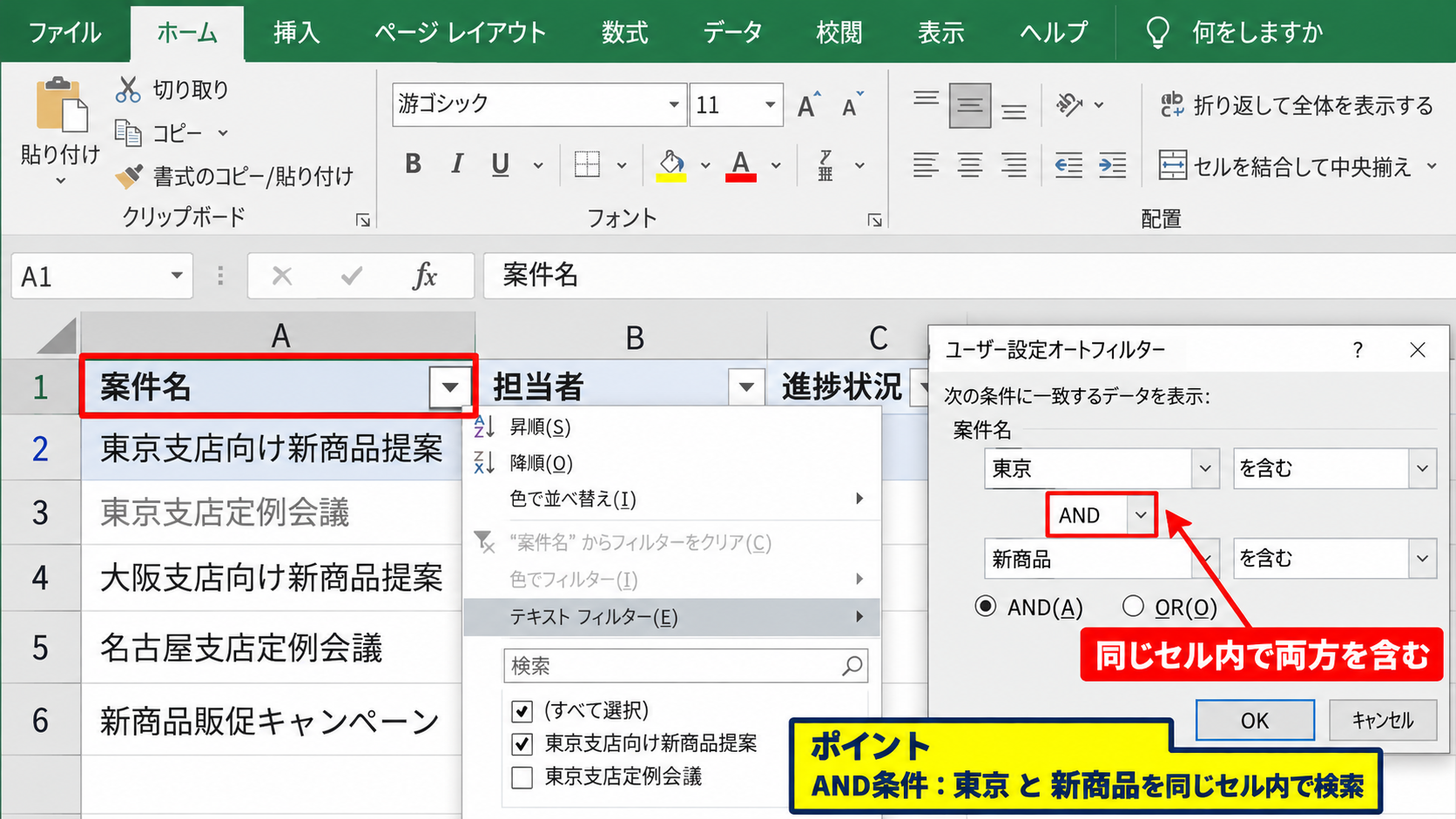The height and width of the screenshot is (819, 1456).
Task: Confirm the filter with OK button
Action: coord(1255,720)
